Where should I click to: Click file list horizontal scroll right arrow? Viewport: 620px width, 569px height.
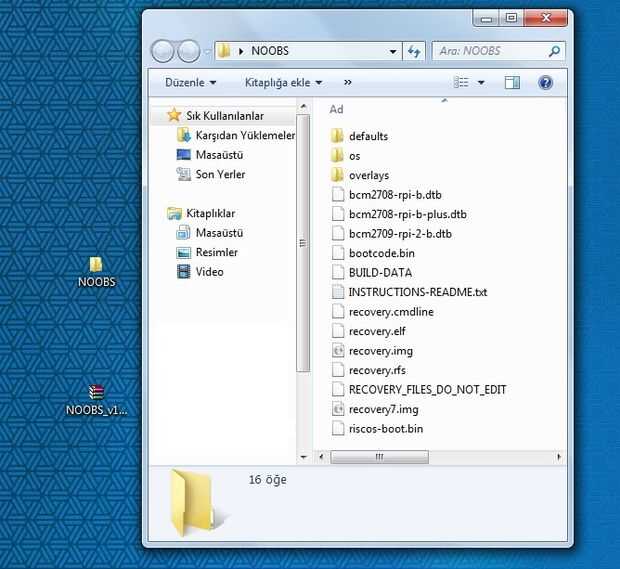coord(559,457)
